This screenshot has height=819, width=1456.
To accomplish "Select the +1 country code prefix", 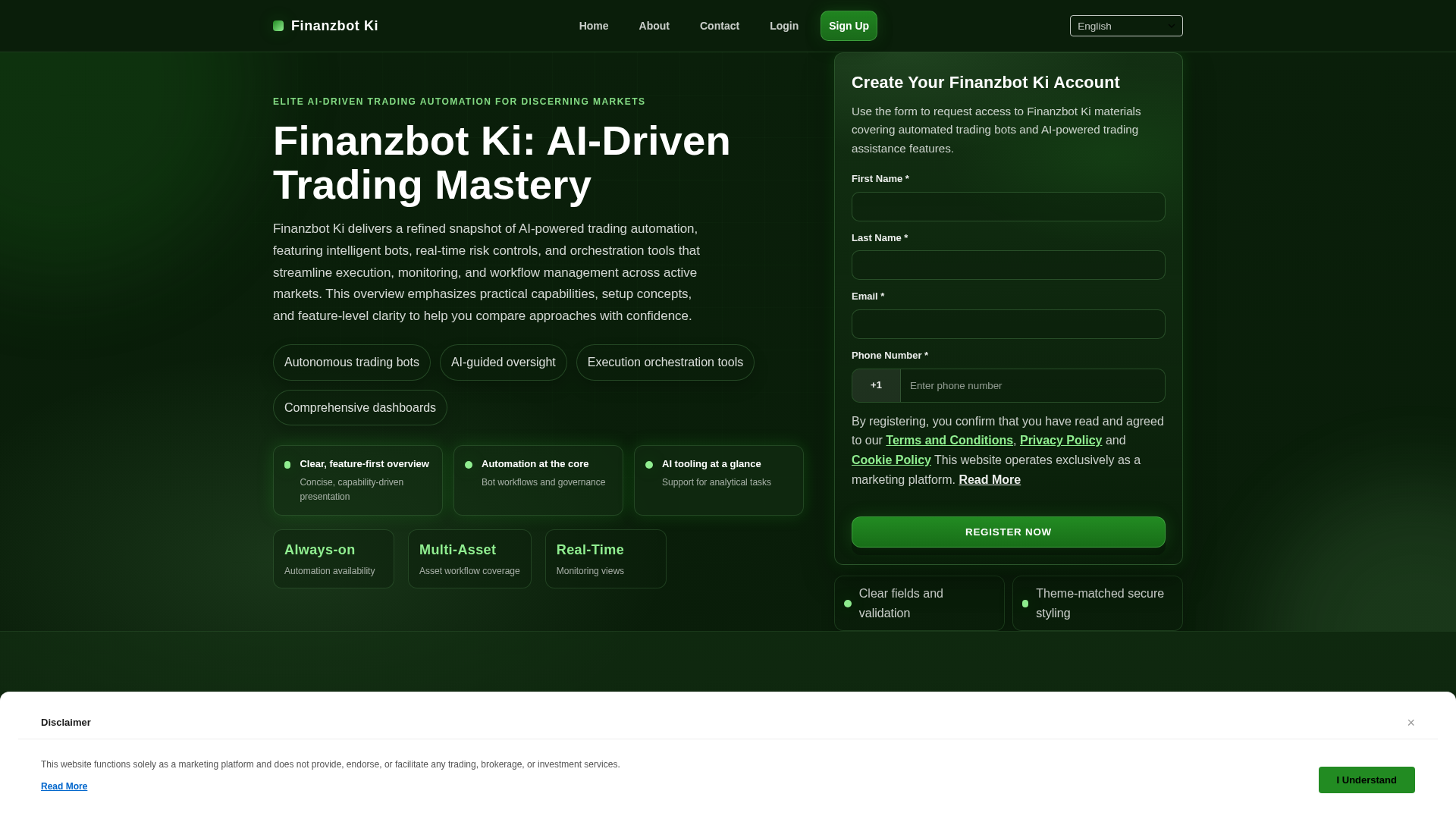I will pyautogui.click(x=876, y=385).
